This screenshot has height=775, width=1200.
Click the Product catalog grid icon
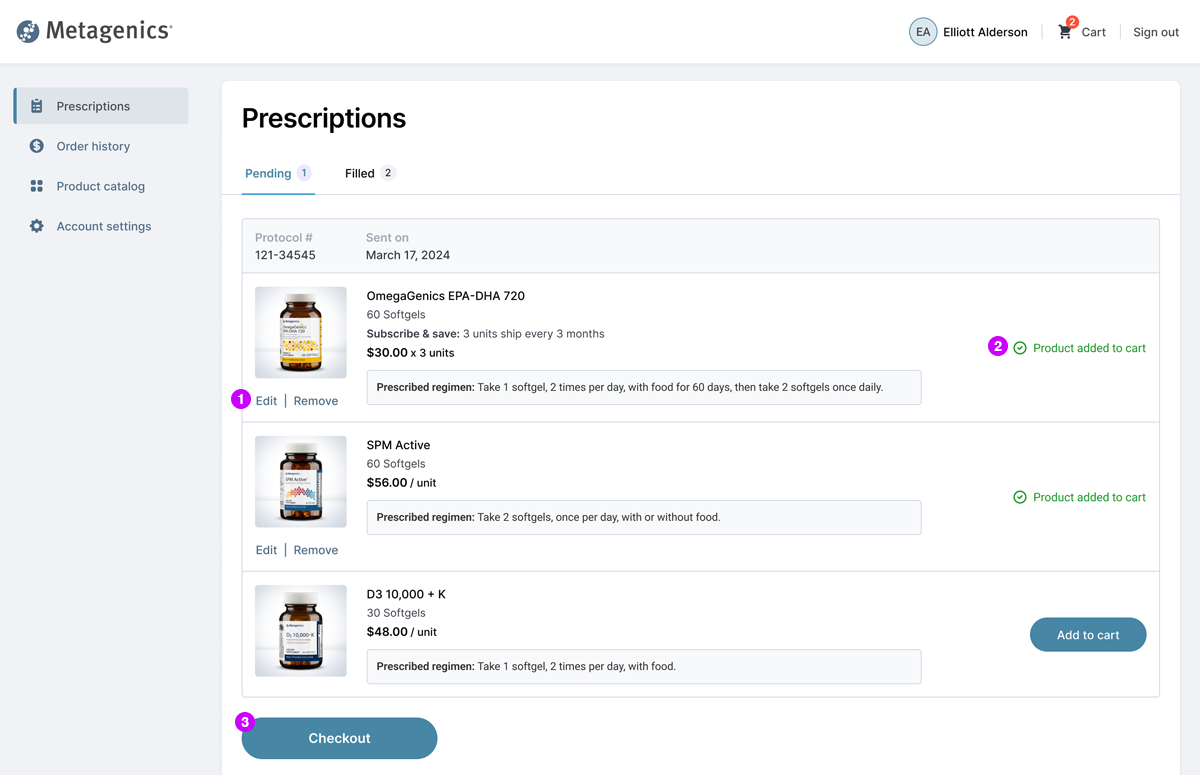37,186
